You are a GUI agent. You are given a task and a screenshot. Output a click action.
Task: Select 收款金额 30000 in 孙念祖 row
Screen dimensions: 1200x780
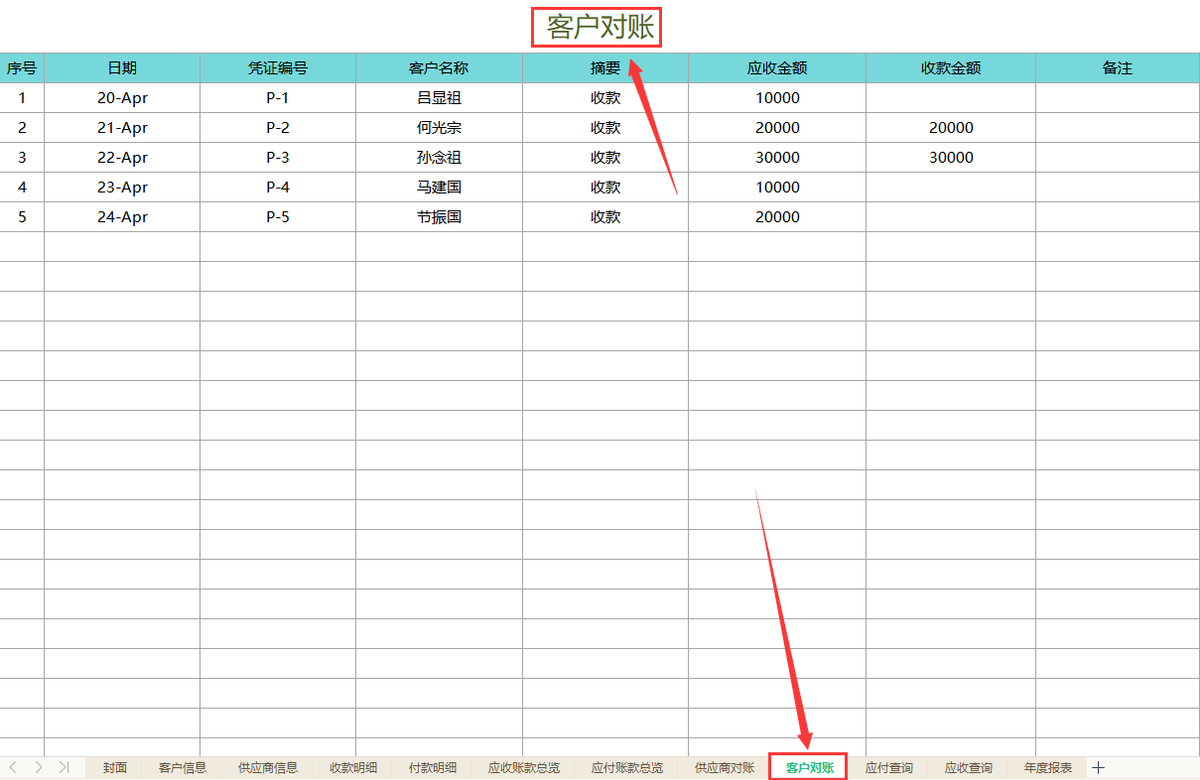[x=951, y=158]
